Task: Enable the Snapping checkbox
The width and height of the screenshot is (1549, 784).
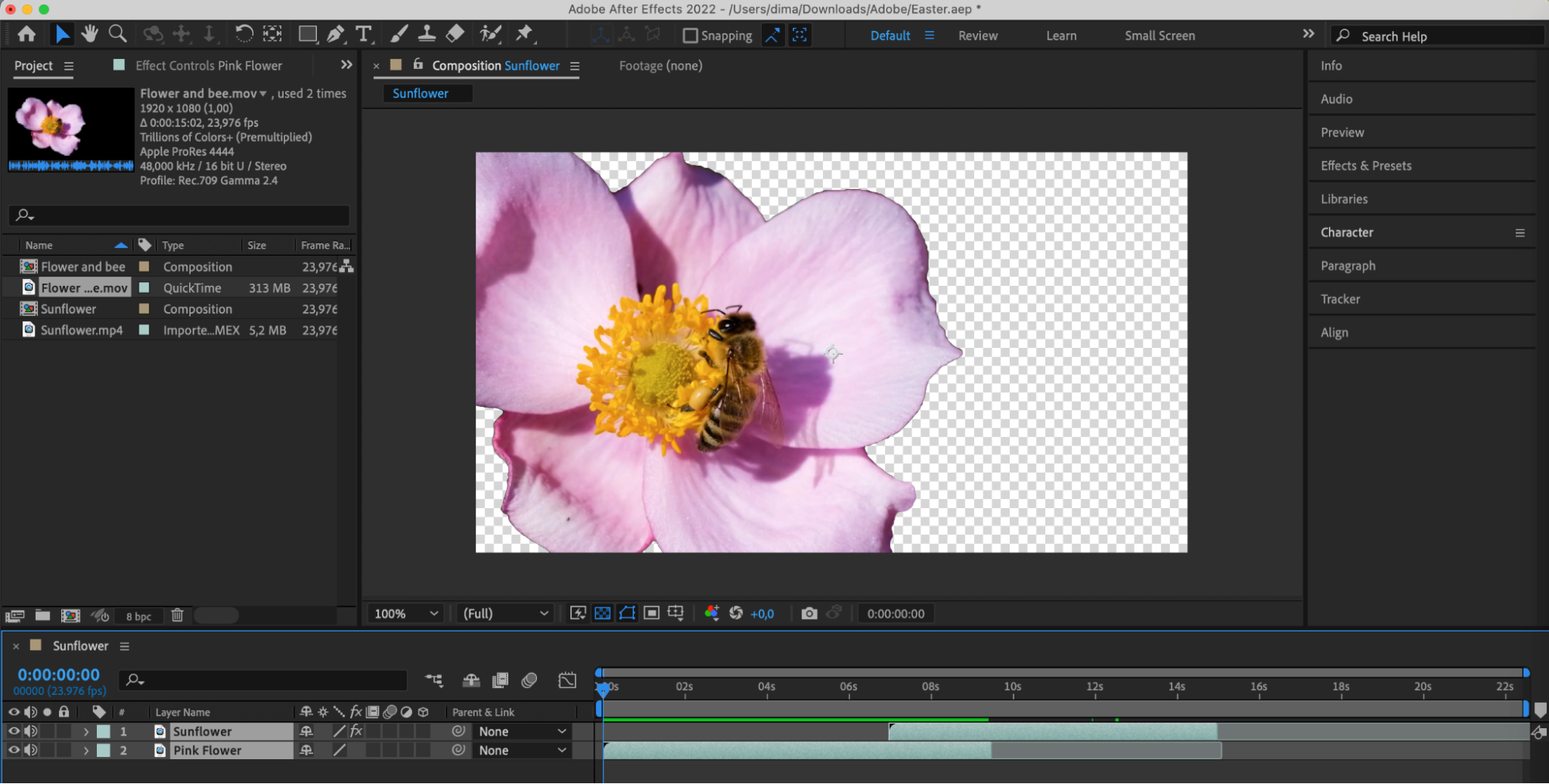Action: [x=690, y=36]
